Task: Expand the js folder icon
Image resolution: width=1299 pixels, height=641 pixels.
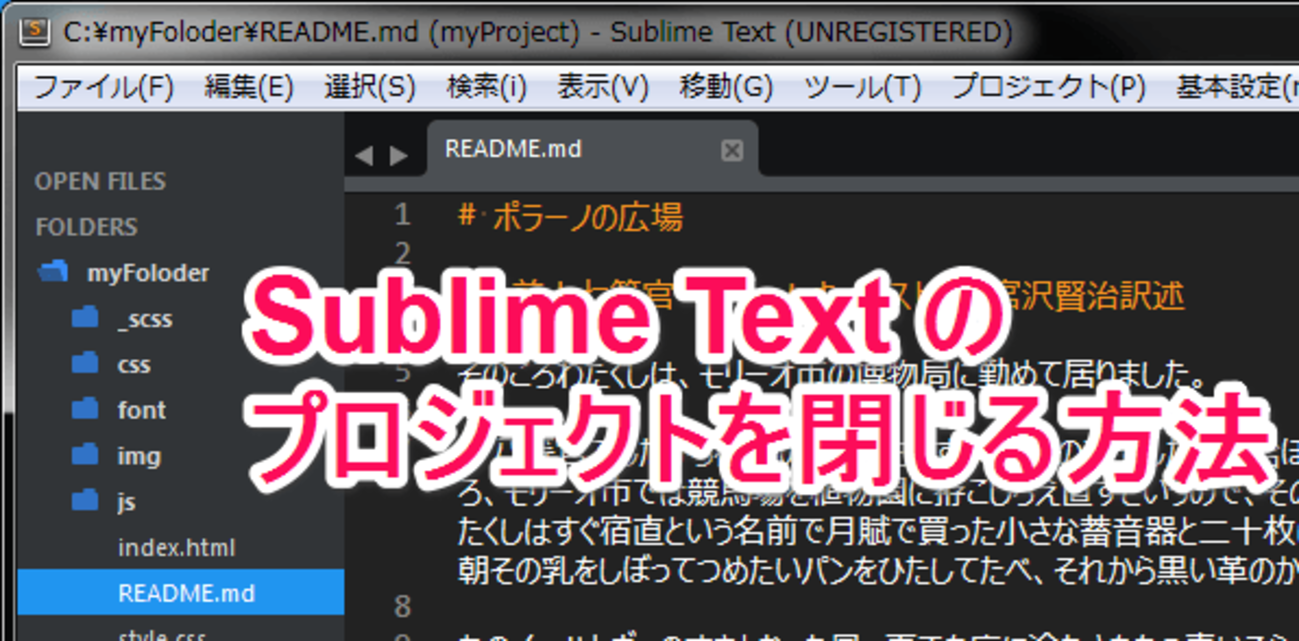Action: point(85,500)
